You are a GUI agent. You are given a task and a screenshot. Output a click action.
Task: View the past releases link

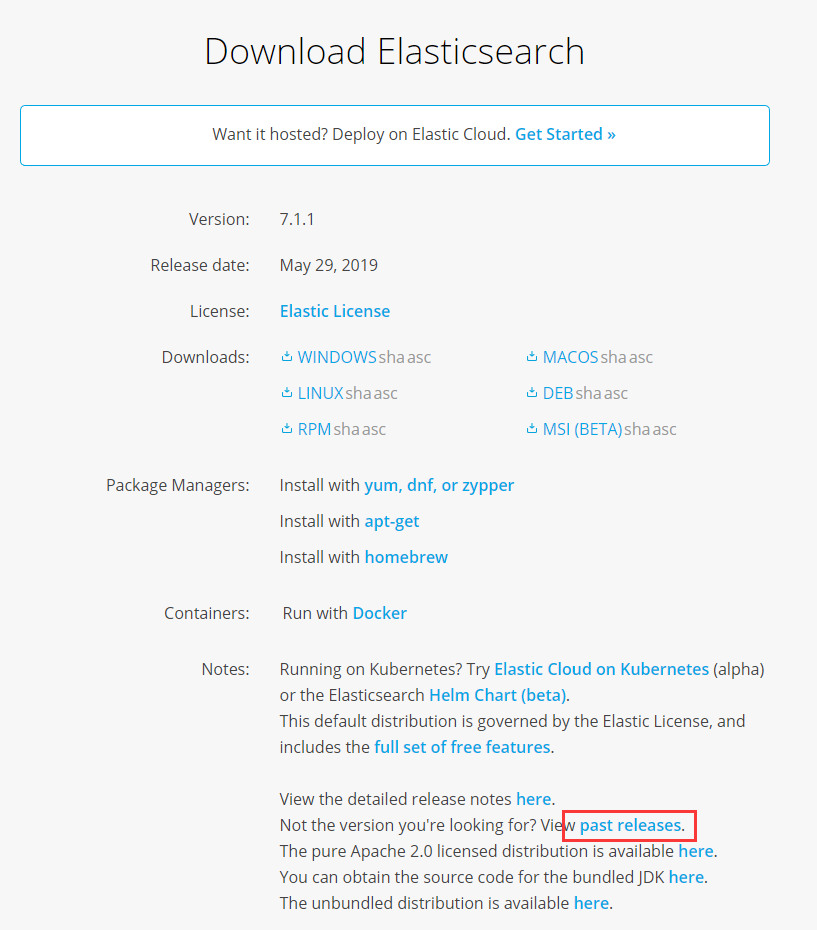pyautogui.click(x=630, y=826)
